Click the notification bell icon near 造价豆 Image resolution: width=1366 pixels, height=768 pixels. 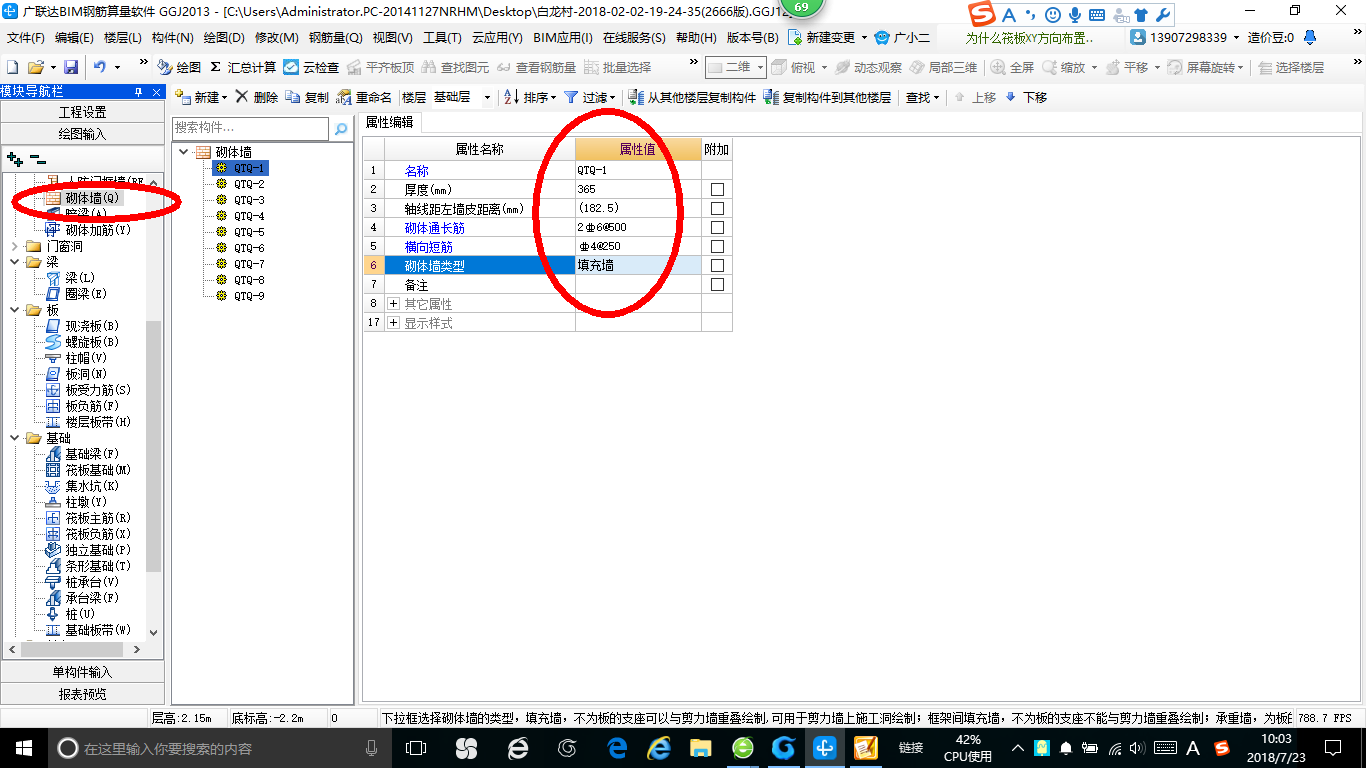1309,38
